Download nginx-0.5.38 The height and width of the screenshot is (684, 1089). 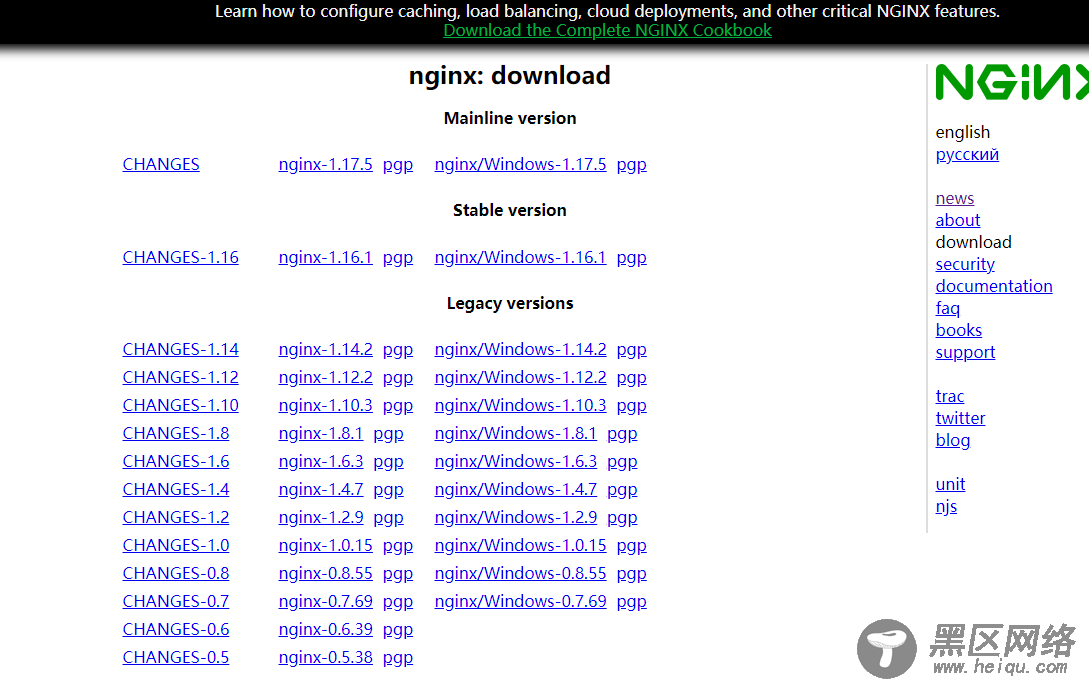325,658
